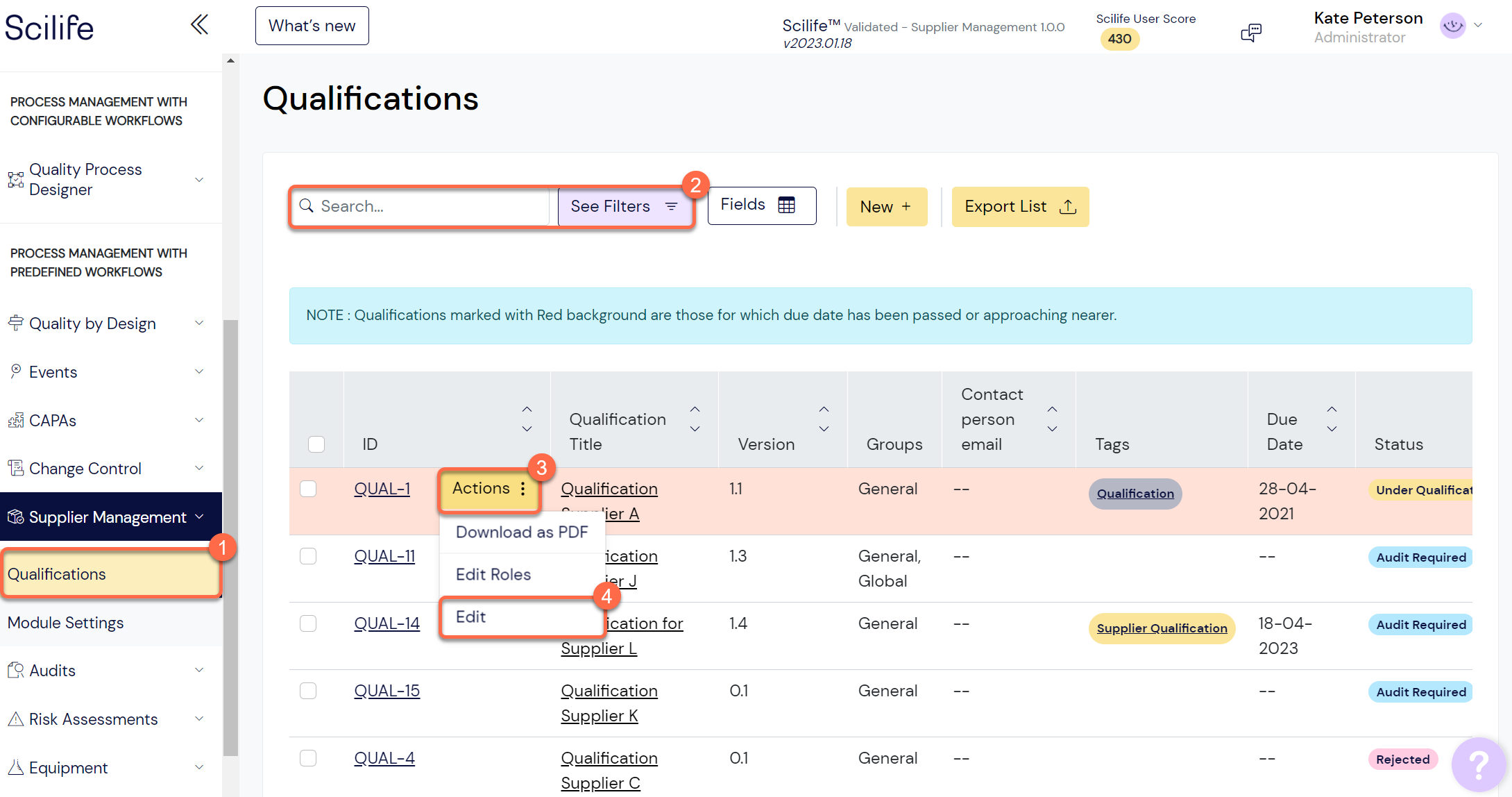The image size is (1512, 797).
Task: Expand the Quality by Design chevron
Action: click(x=199, y=323)
